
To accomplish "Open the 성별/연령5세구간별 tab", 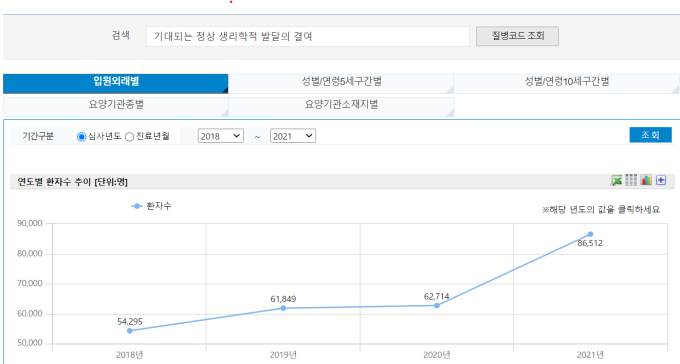I will pyautogui.click(x=341, y=83).
